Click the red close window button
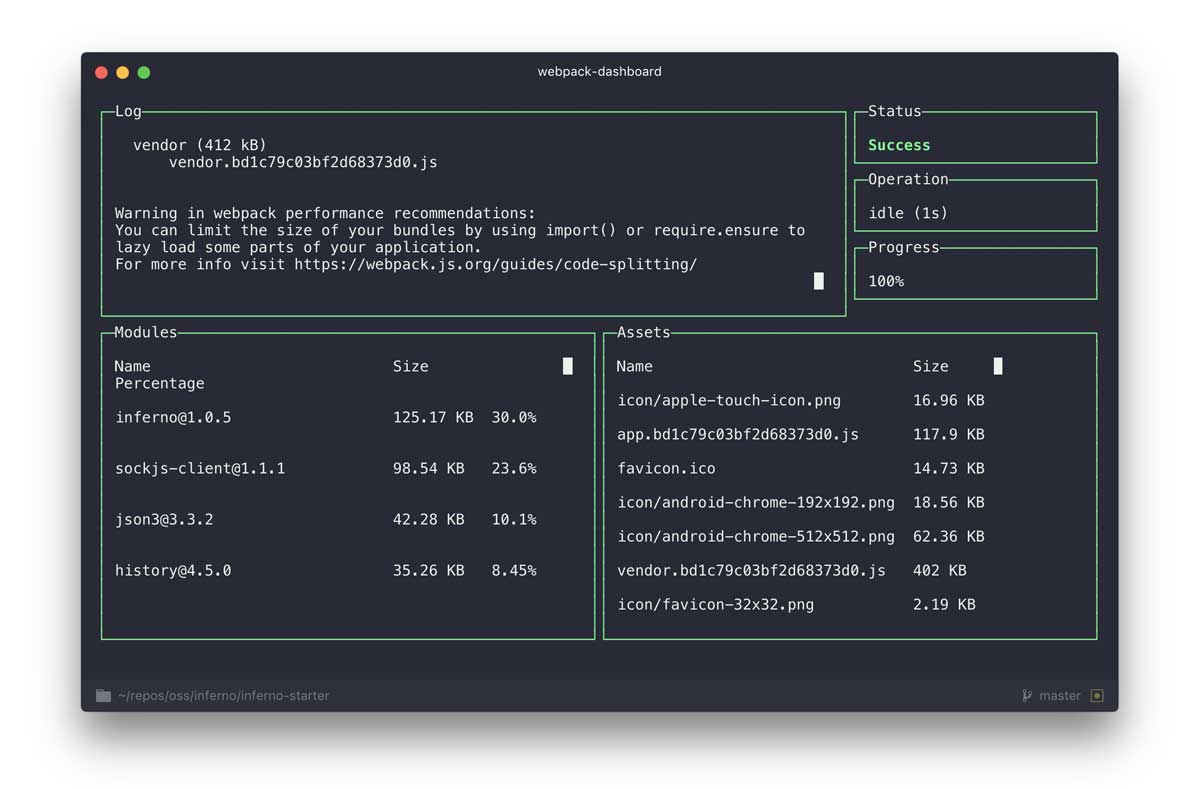The image size is (1200, 789). (x=101, y=72)
